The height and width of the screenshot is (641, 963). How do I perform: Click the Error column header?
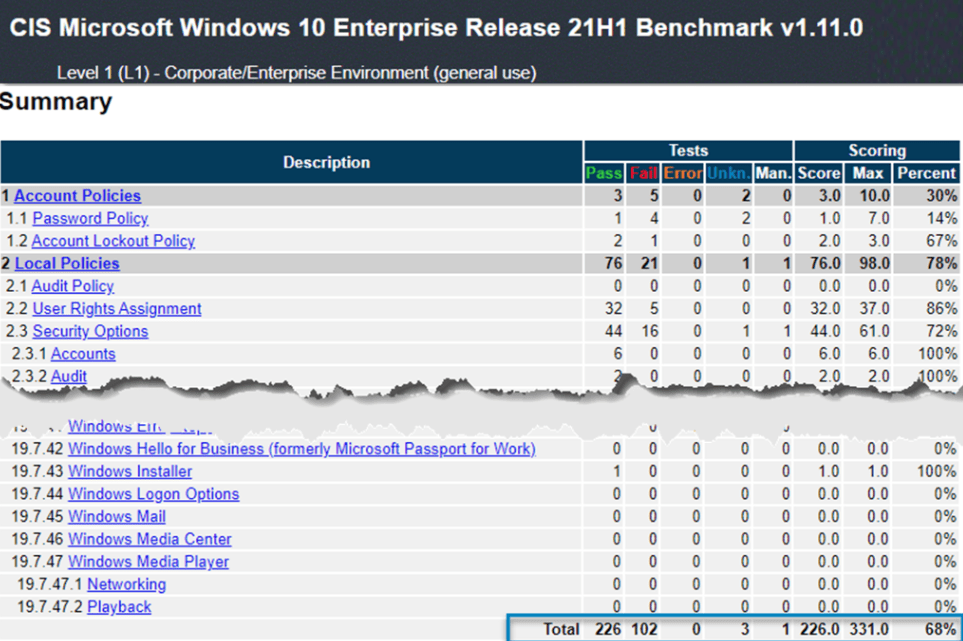pos(682,173)
